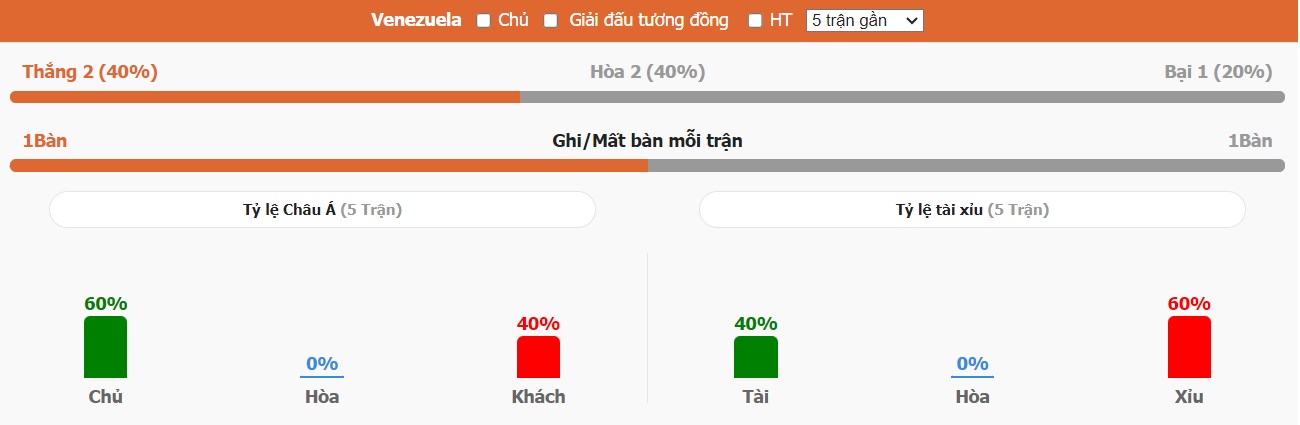Open the 5 trận gần dropdown
This screenshot has height=425, width=1300.
coord(865,20)
